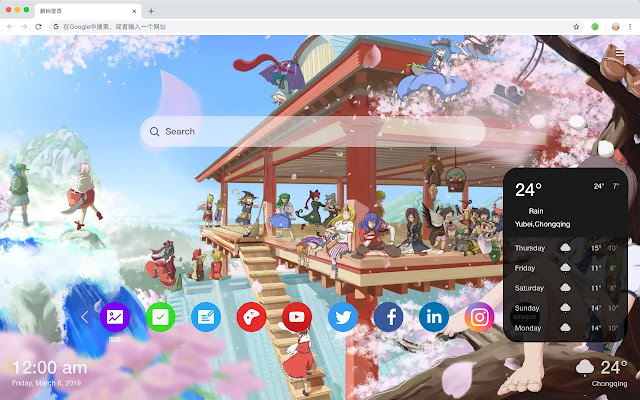This screenshot has width=640, height=400.
Task: Click the green extension icon in the toolbar
Action: click(x=595, y=27)
